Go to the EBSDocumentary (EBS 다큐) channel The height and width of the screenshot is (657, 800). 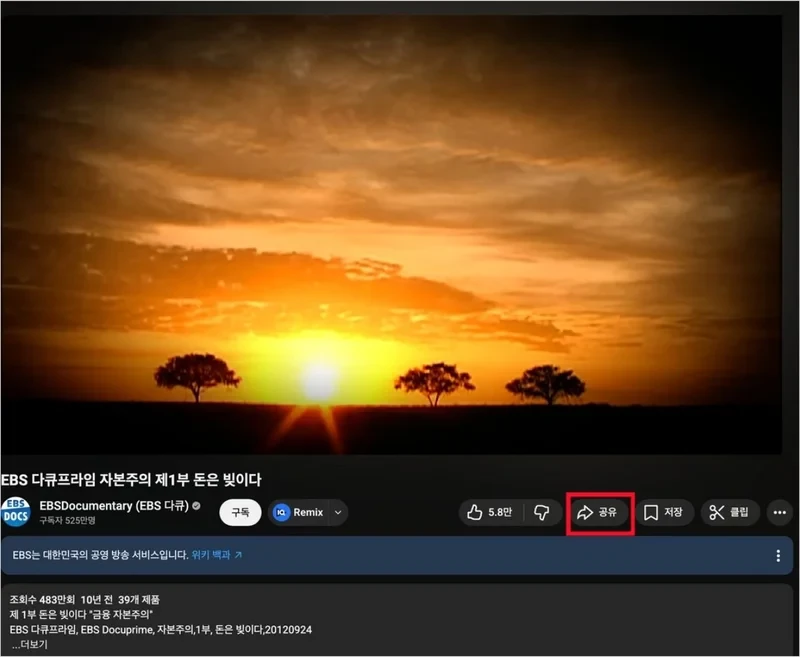click(x=114, y=506)
